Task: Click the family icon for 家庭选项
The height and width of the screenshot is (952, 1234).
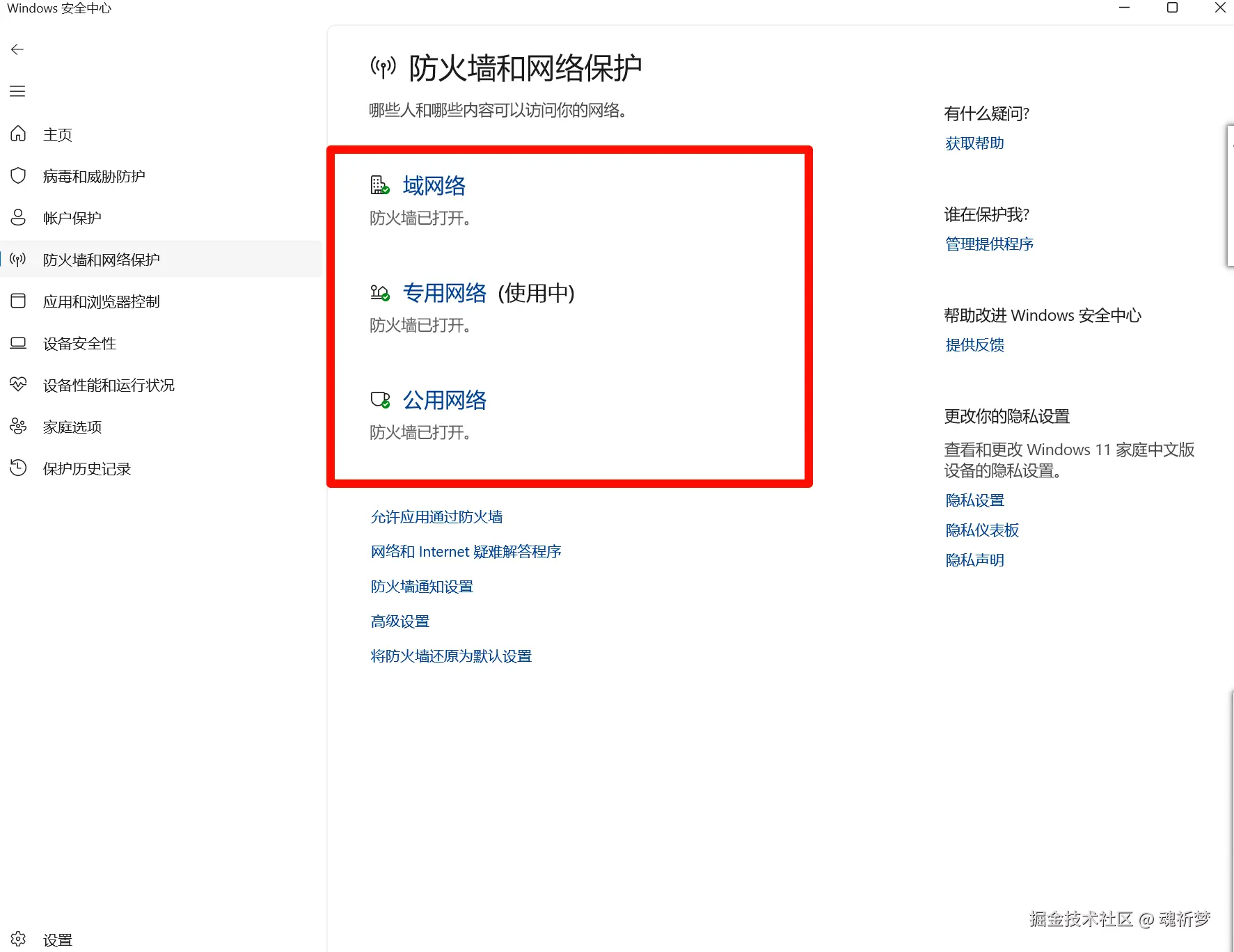Action: (x=18, y=426)
